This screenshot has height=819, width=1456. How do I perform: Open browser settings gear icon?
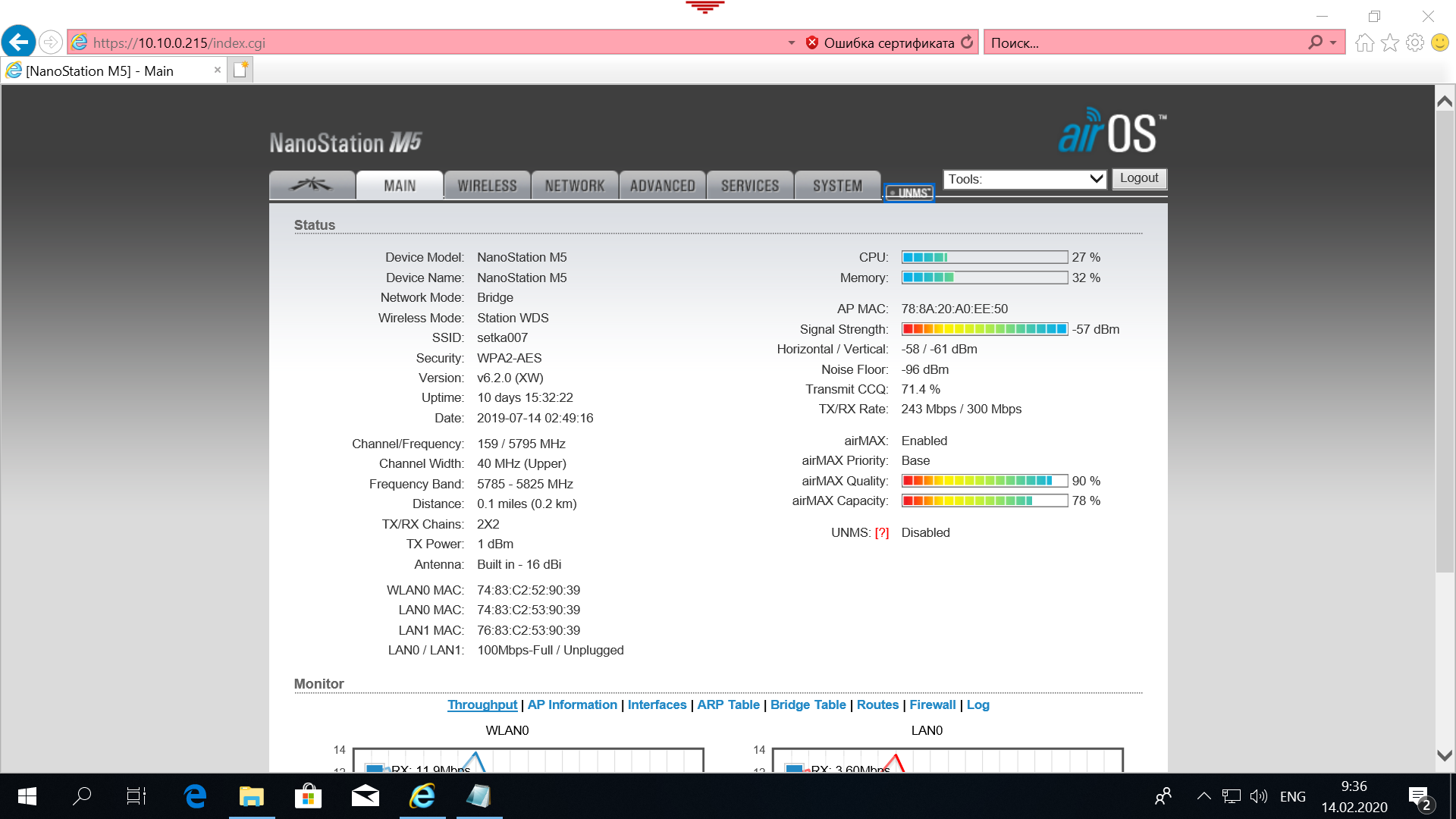tap(1414, 42)
